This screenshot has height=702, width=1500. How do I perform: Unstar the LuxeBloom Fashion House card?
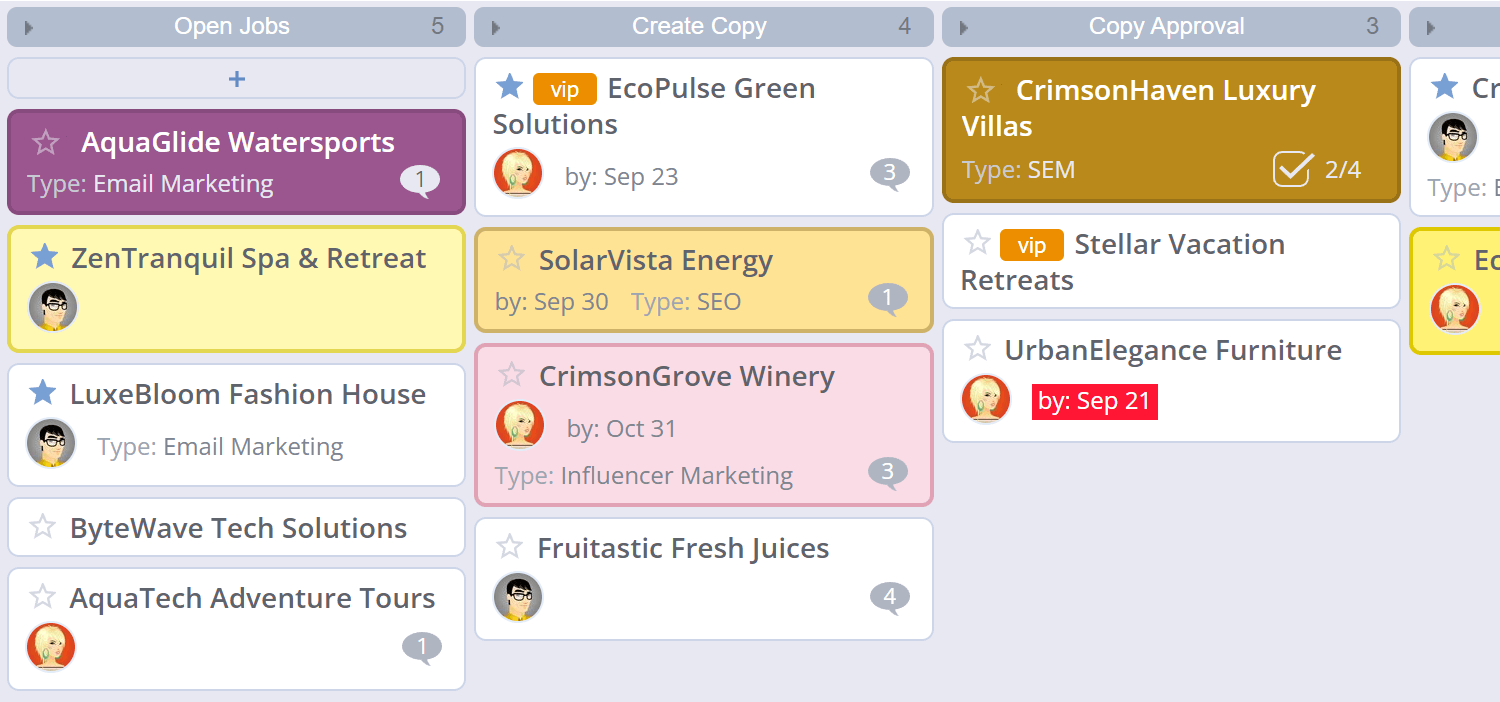(42, 393)
